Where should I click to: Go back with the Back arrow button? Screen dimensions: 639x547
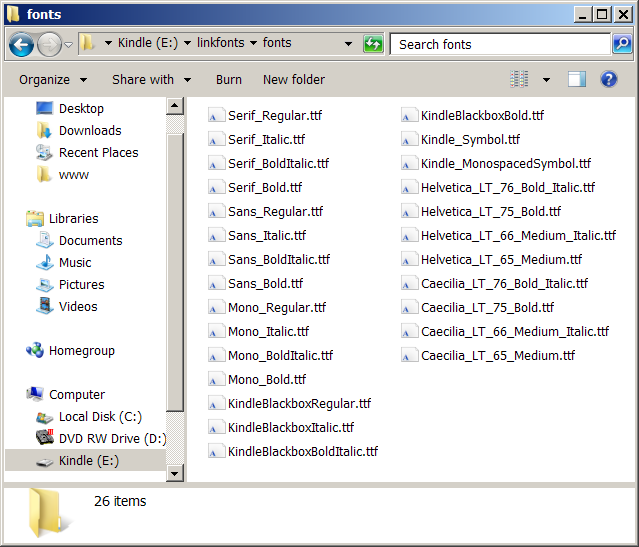coord(21,44)
